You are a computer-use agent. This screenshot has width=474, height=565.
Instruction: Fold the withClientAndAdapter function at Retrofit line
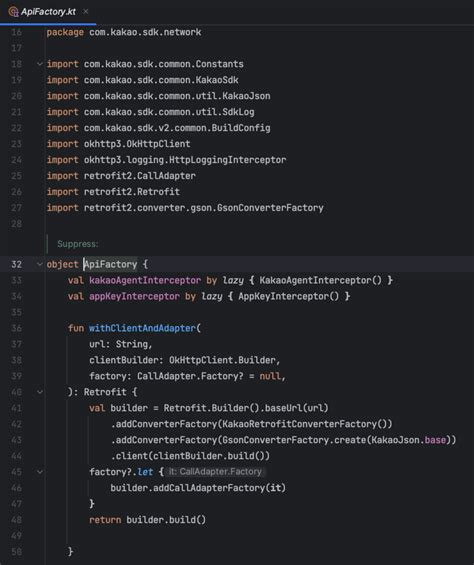(40, 392)
